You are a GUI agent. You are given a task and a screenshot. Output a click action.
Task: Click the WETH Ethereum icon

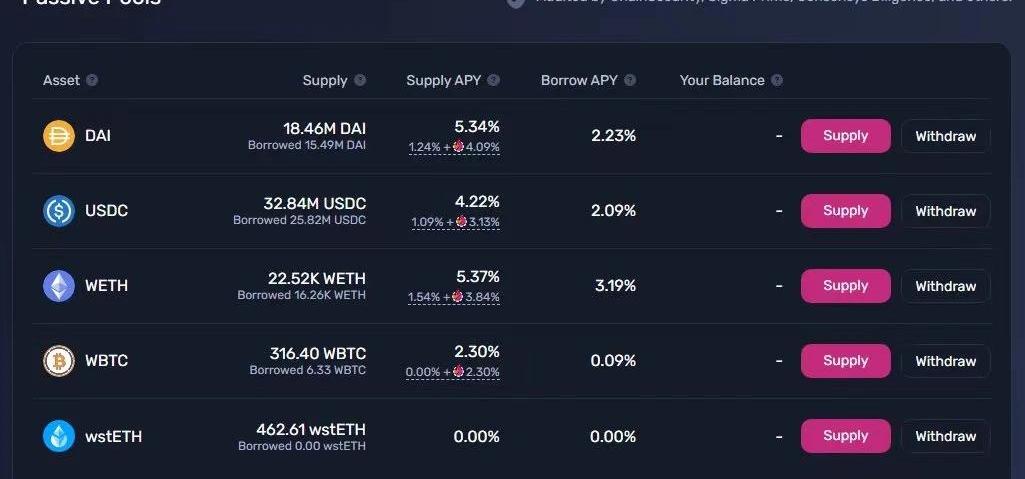pyautogui.click(x=59, y=286)
